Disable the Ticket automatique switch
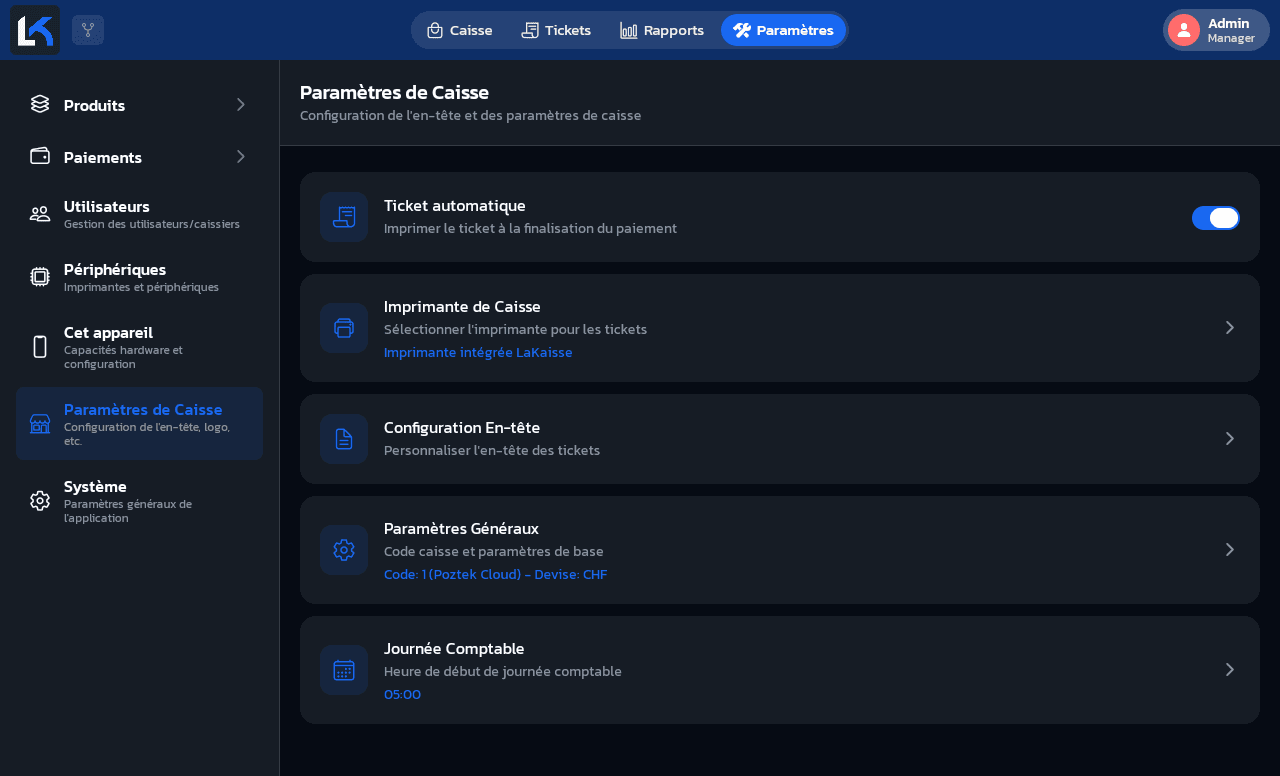 [x=1216, y=218]
